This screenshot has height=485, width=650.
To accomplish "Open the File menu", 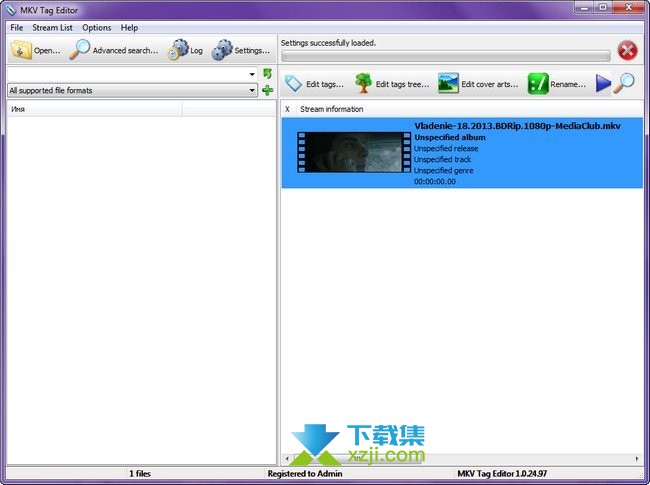I will click(x=16, y=28).
